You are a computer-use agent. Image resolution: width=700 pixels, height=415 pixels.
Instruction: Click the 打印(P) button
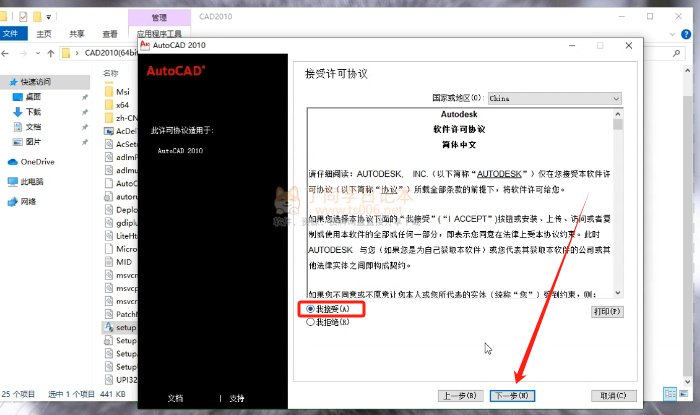pyautogui.click(x=607, y=311)
